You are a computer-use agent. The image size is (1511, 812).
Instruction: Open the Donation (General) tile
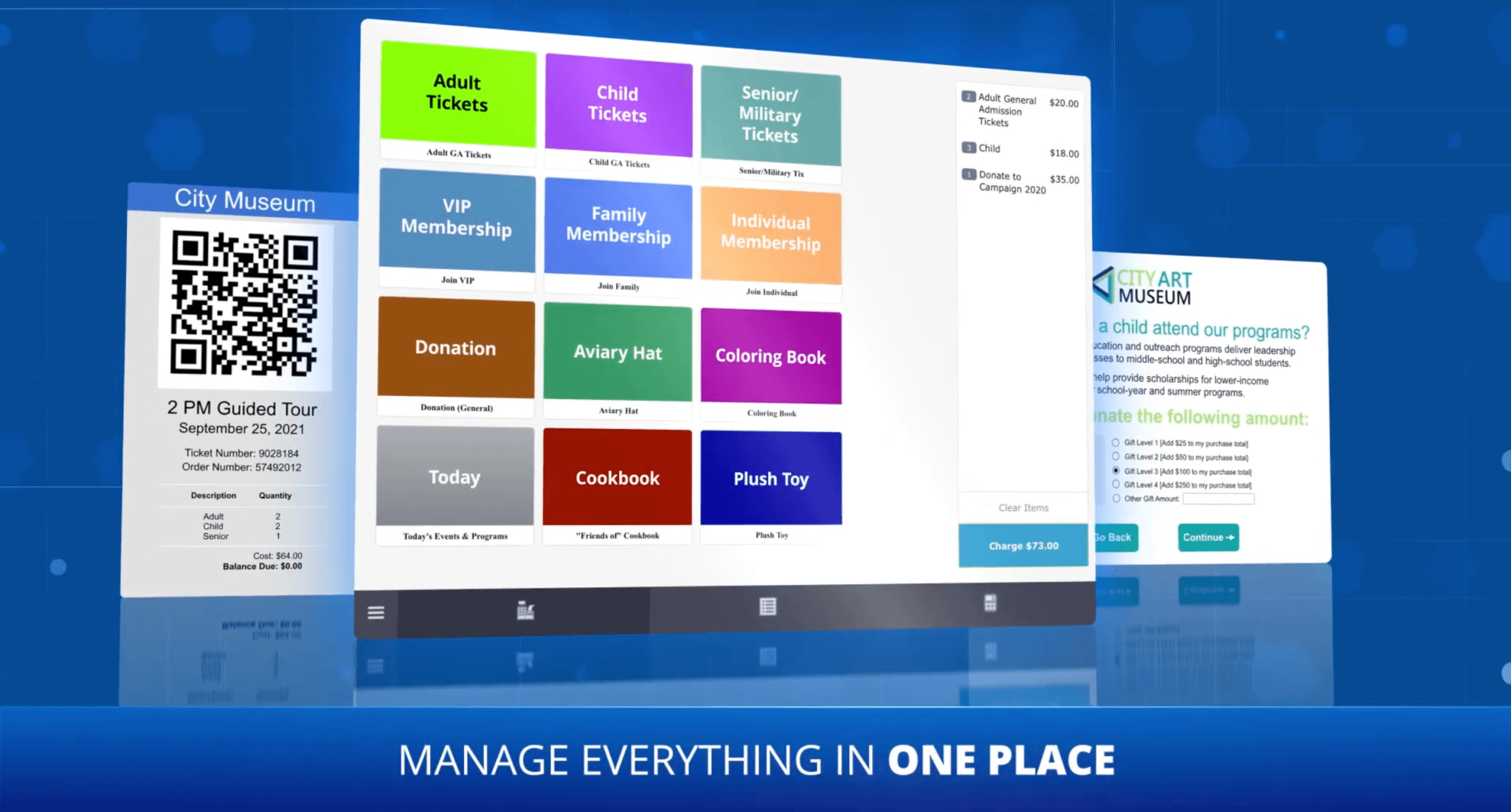(x=455, y=347)
